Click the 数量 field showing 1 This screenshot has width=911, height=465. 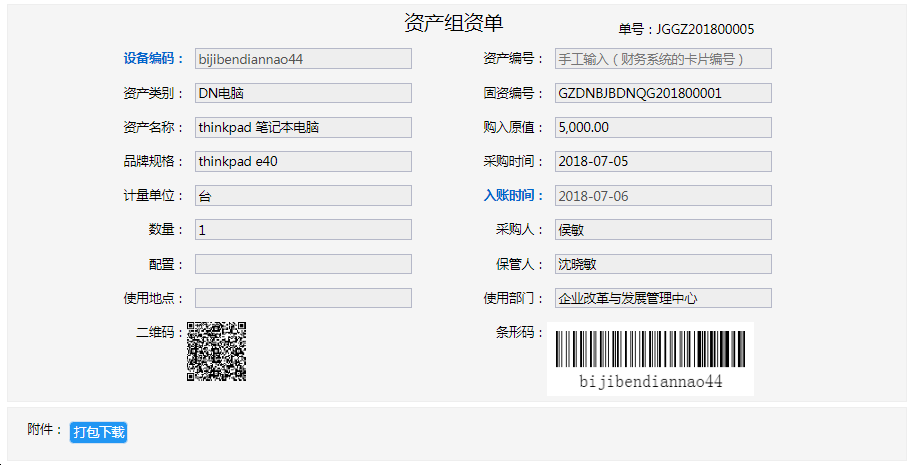point(303,230)
